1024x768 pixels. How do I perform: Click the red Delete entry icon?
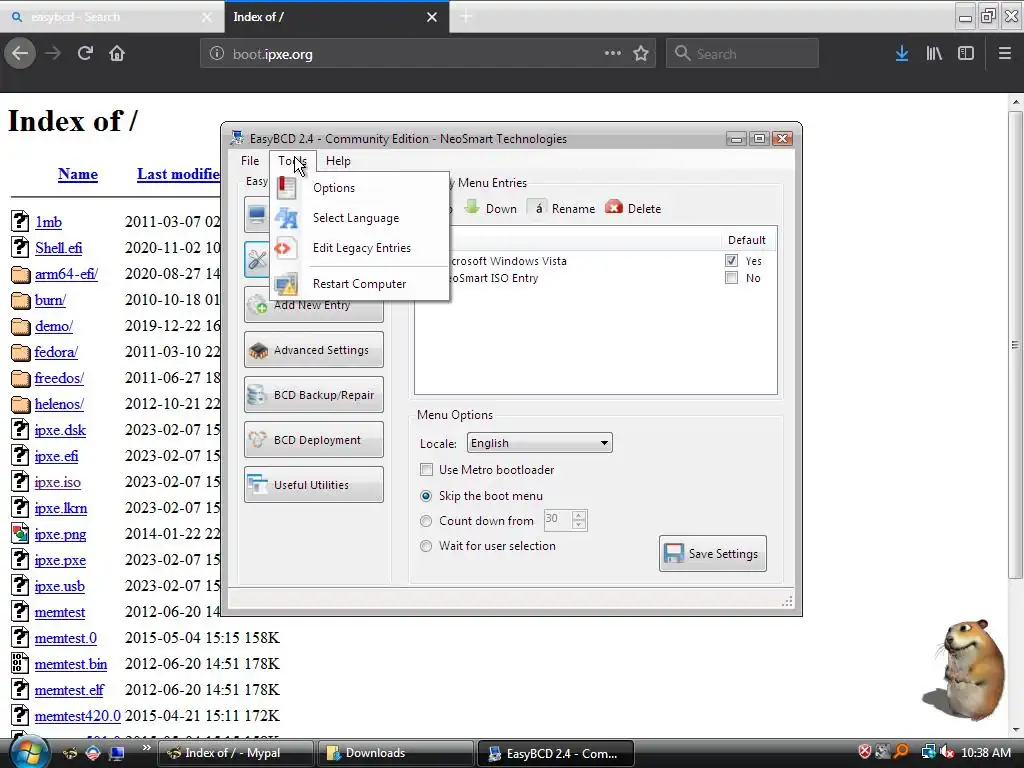(614, 208)
